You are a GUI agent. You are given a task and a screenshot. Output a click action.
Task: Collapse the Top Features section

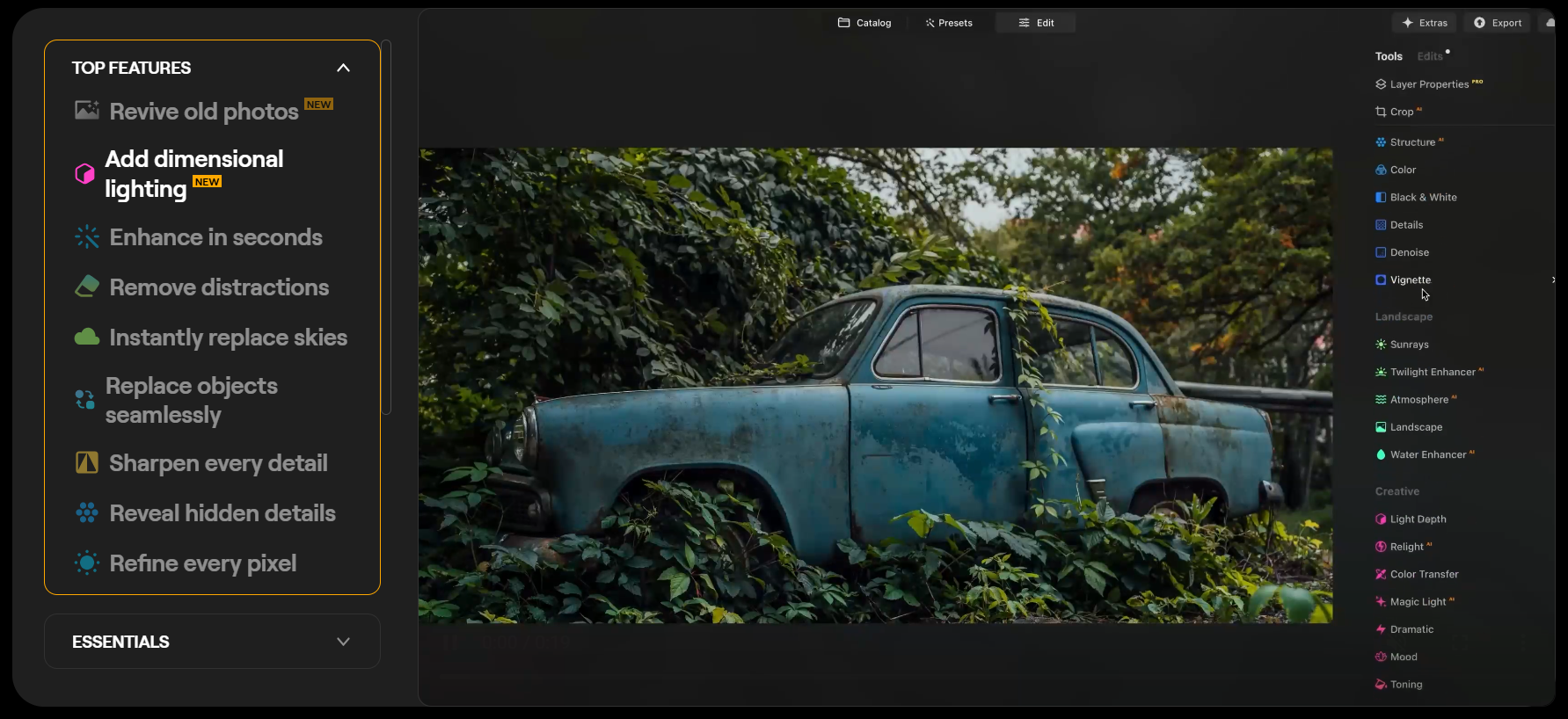(x=343, y=68)
